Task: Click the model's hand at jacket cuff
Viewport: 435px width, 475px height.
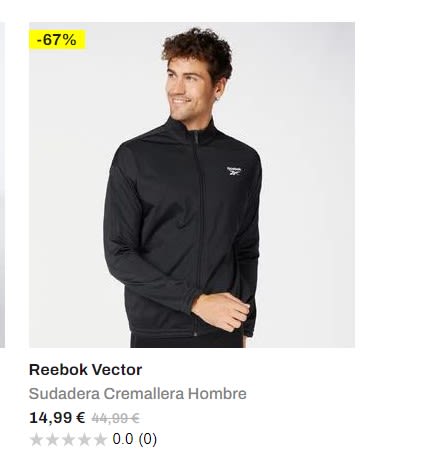Action: click(221, 312)
